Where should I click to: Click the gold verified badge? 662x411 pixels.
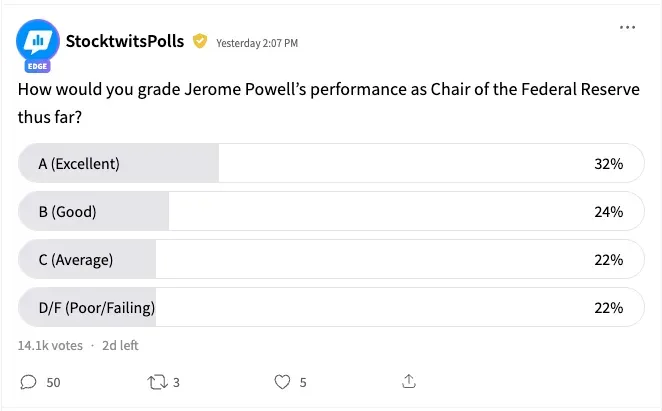point(200,42)
